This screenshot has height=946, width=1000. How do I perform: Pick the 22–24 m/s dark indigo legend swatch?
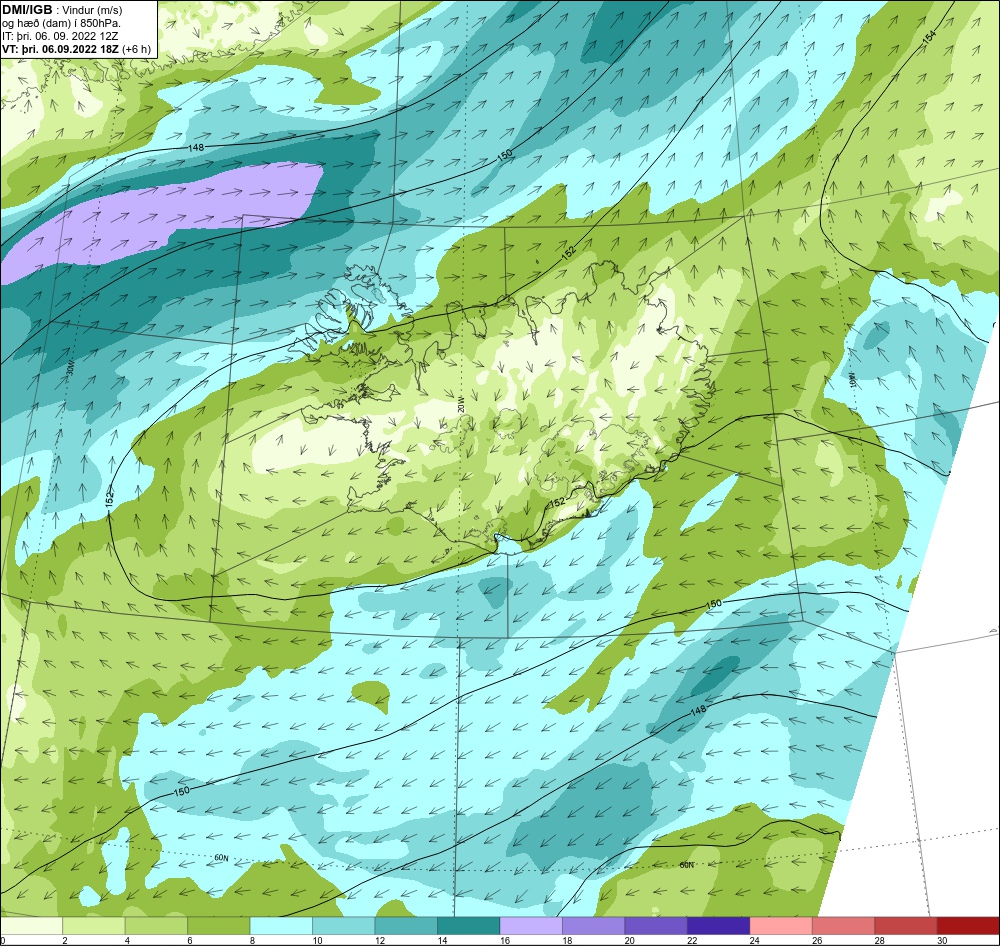[x=719, y=926]
